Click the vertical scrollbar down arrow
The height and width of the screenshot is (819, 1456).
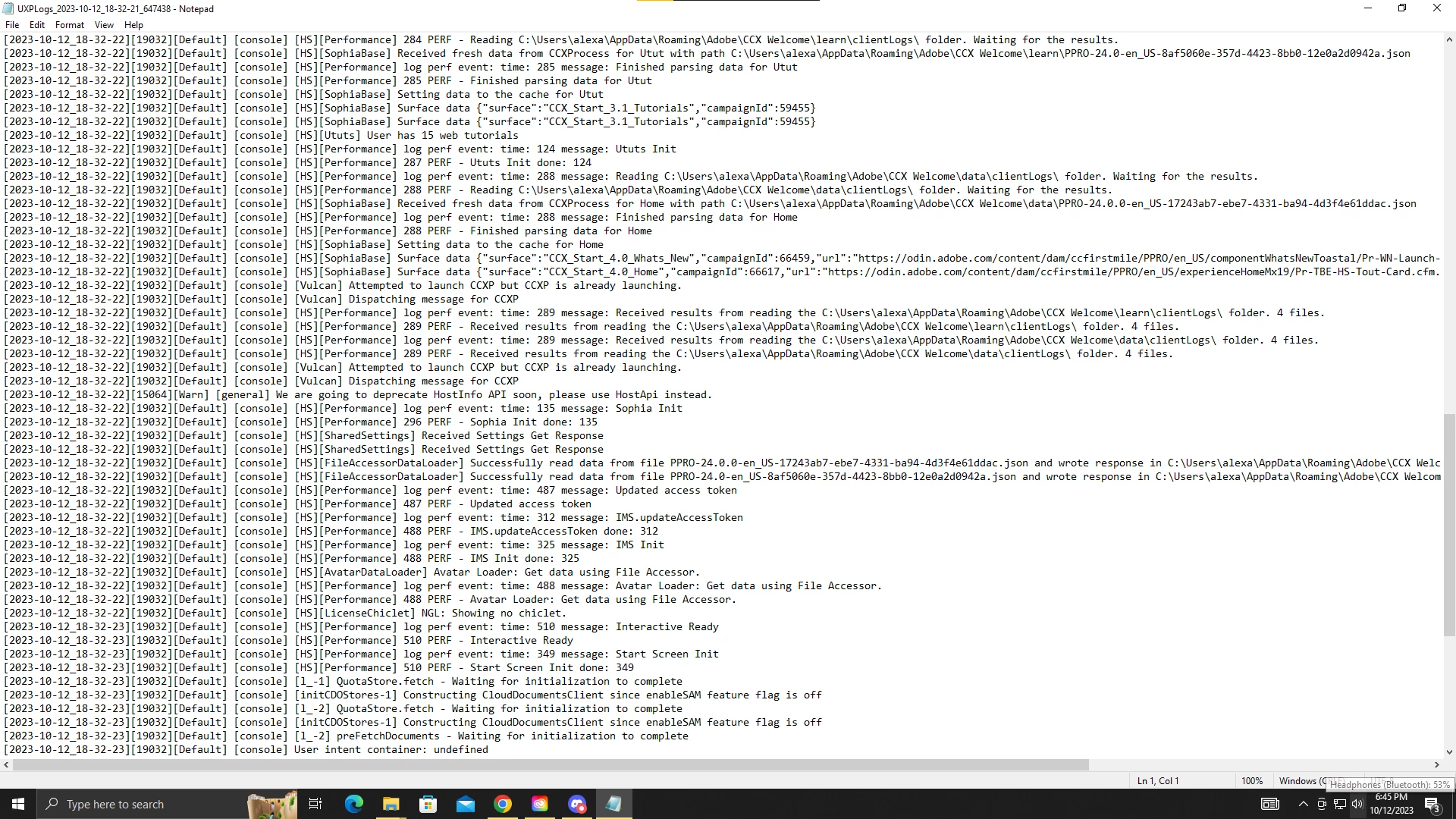point(1449,752)
